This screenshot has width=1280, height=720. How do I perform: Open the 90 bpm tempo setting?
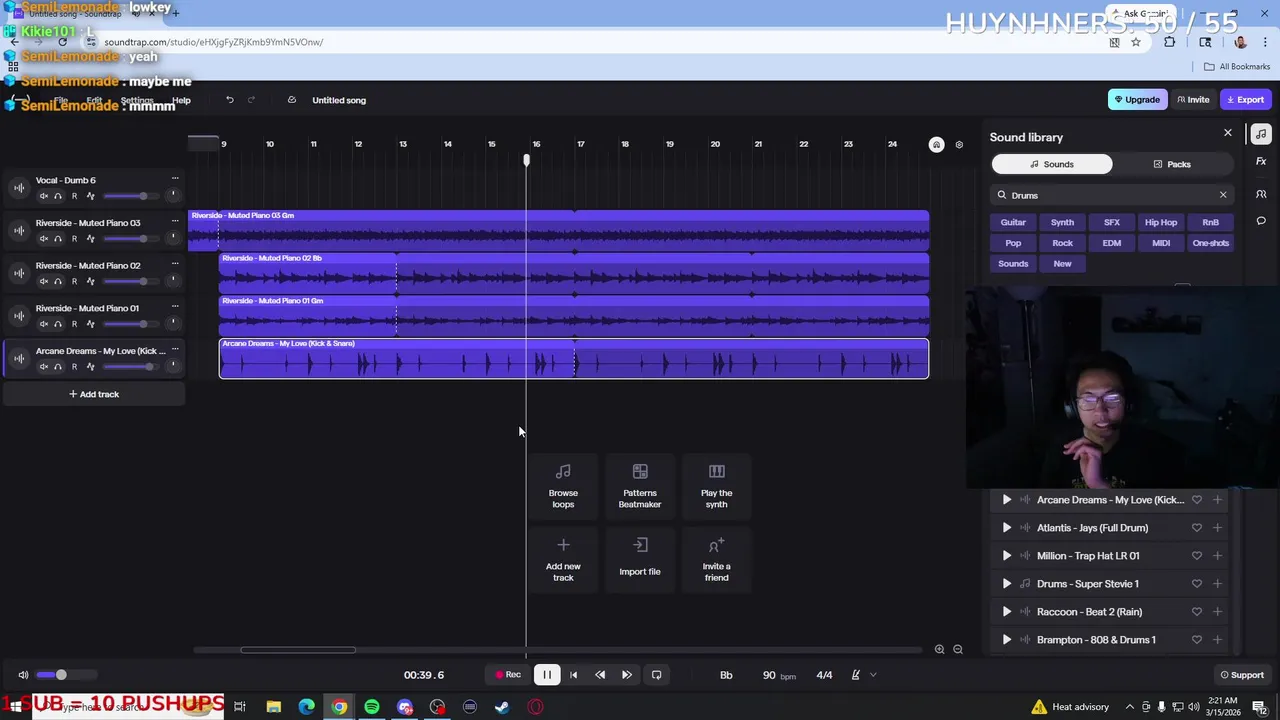[x=779, y=675]
